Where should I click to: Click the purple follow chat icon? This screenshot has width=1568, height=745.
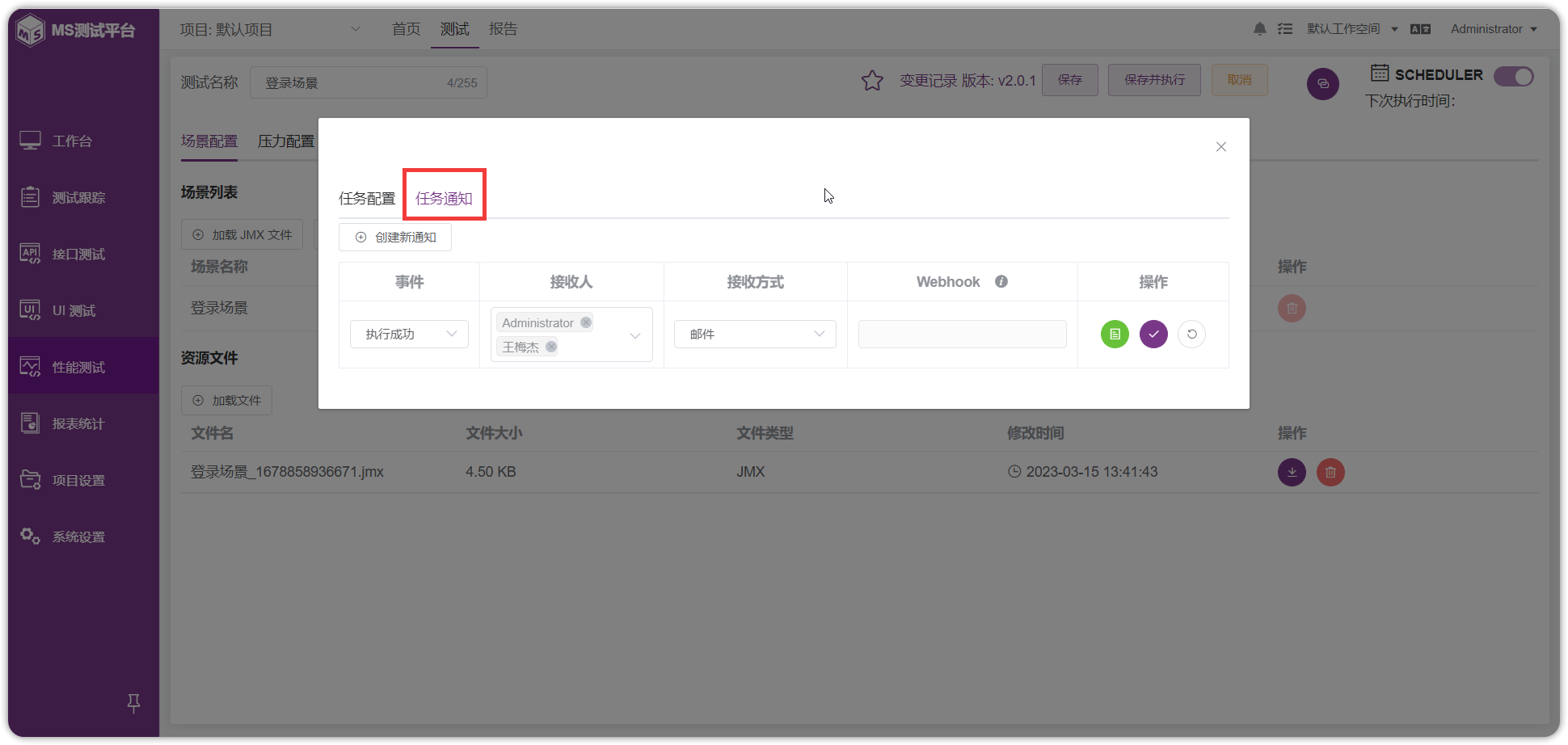coord(1323,84)
